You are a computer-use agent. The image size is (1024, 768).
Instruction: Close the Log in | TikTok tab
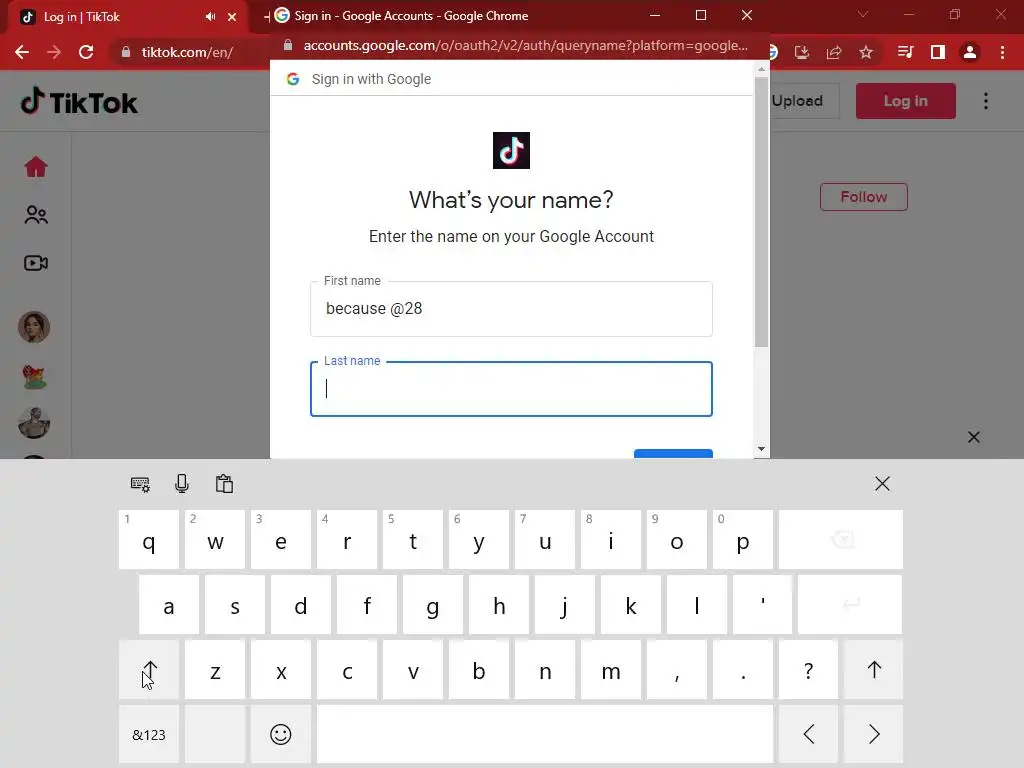coord(232,17)
